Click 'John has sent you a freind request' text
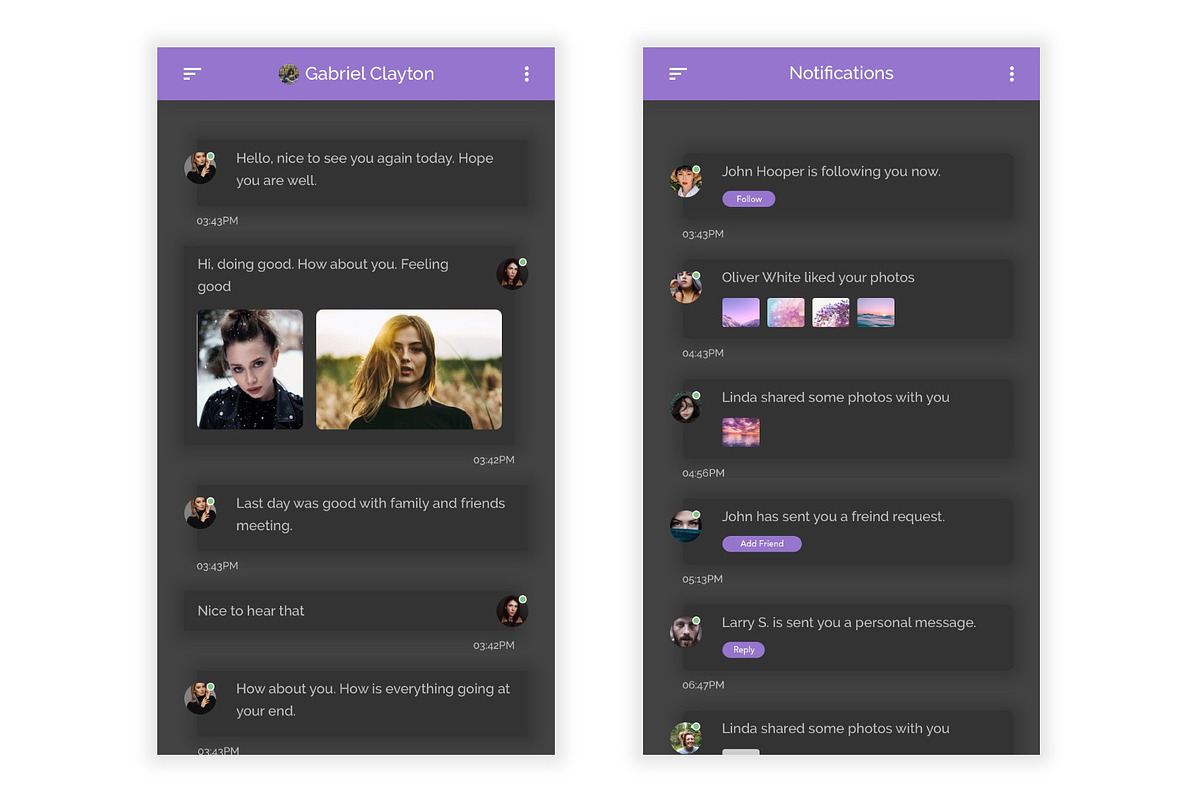The width and height of the screenshot is (1200, 800). coord(833,516)
